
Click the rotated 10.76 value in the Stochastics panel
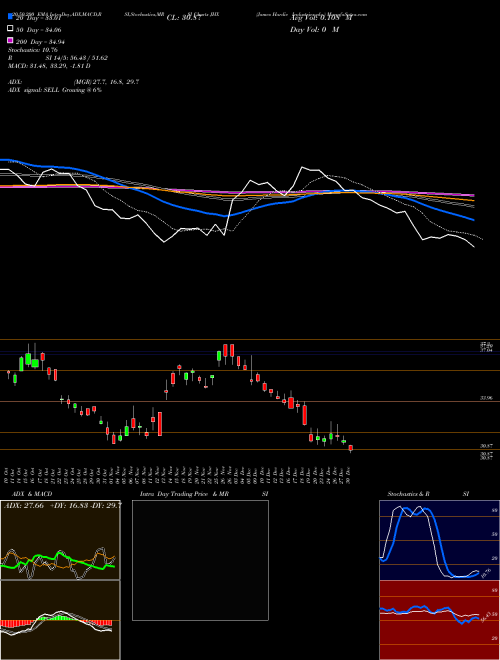click(485, 573)
